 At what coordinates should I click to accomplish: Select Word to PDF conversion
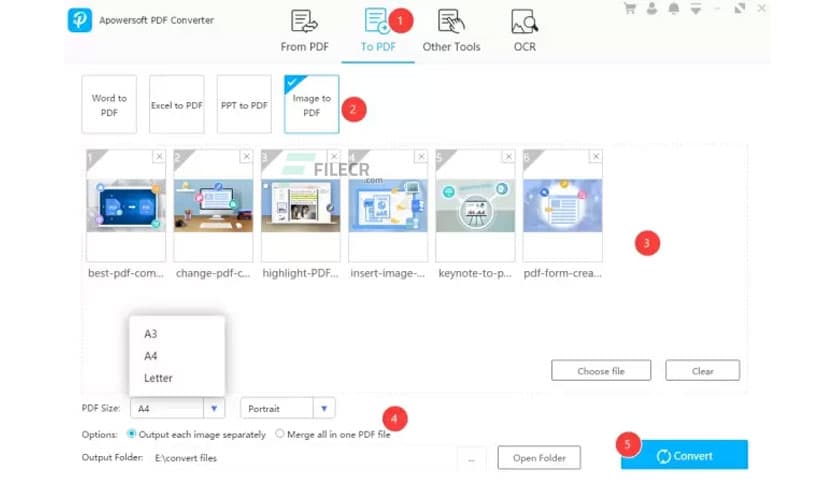(x=109, y=104)
